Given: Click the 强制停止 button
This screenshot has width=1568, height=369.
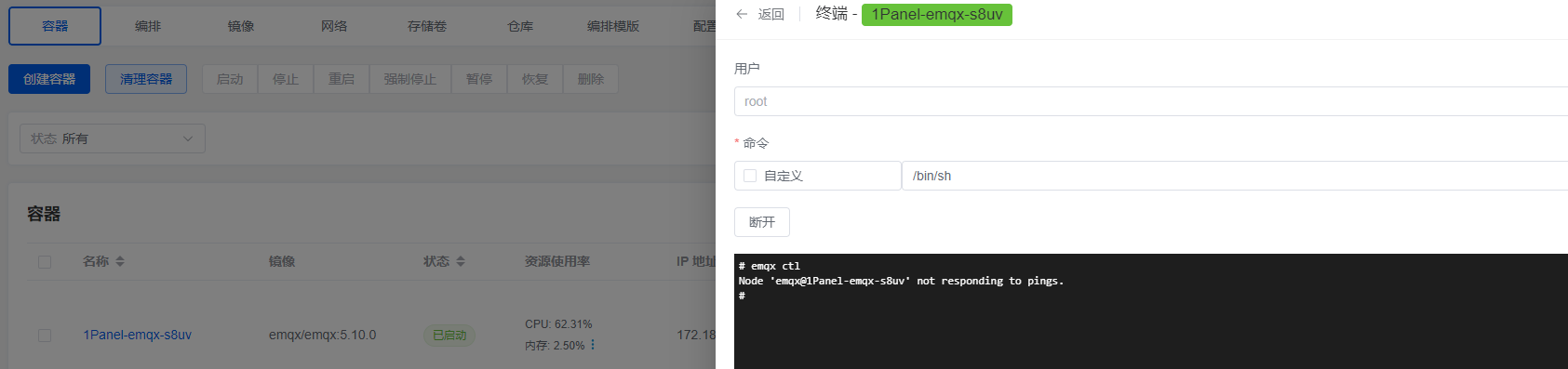Looking at the screenshot, I should 410,79.
